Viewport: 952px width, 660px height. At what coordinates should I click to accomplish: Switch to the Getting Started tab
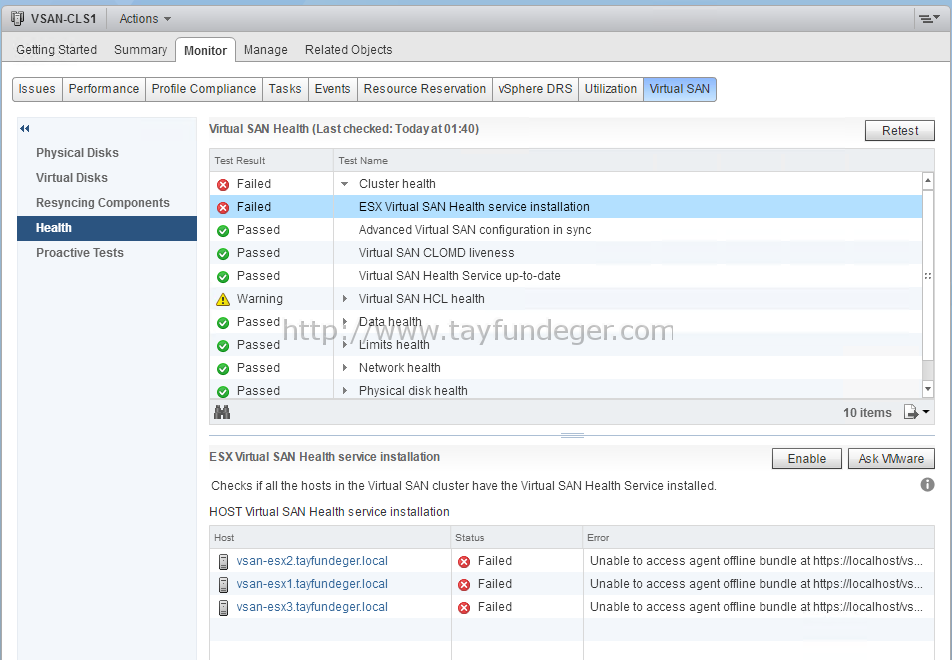coord(56,50)
